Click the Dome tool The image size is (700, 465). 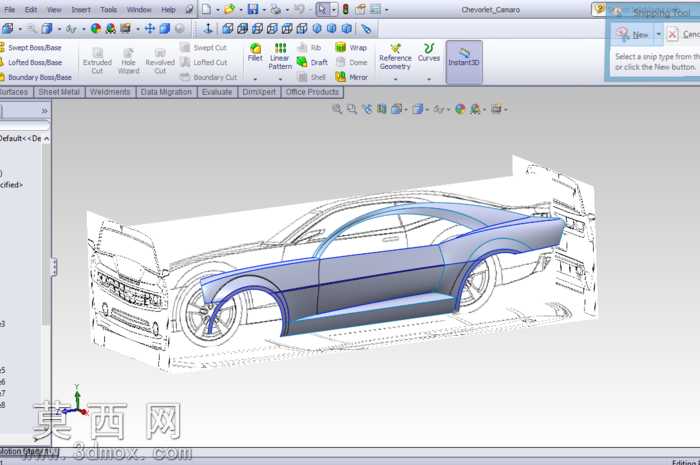pos(352,62)
